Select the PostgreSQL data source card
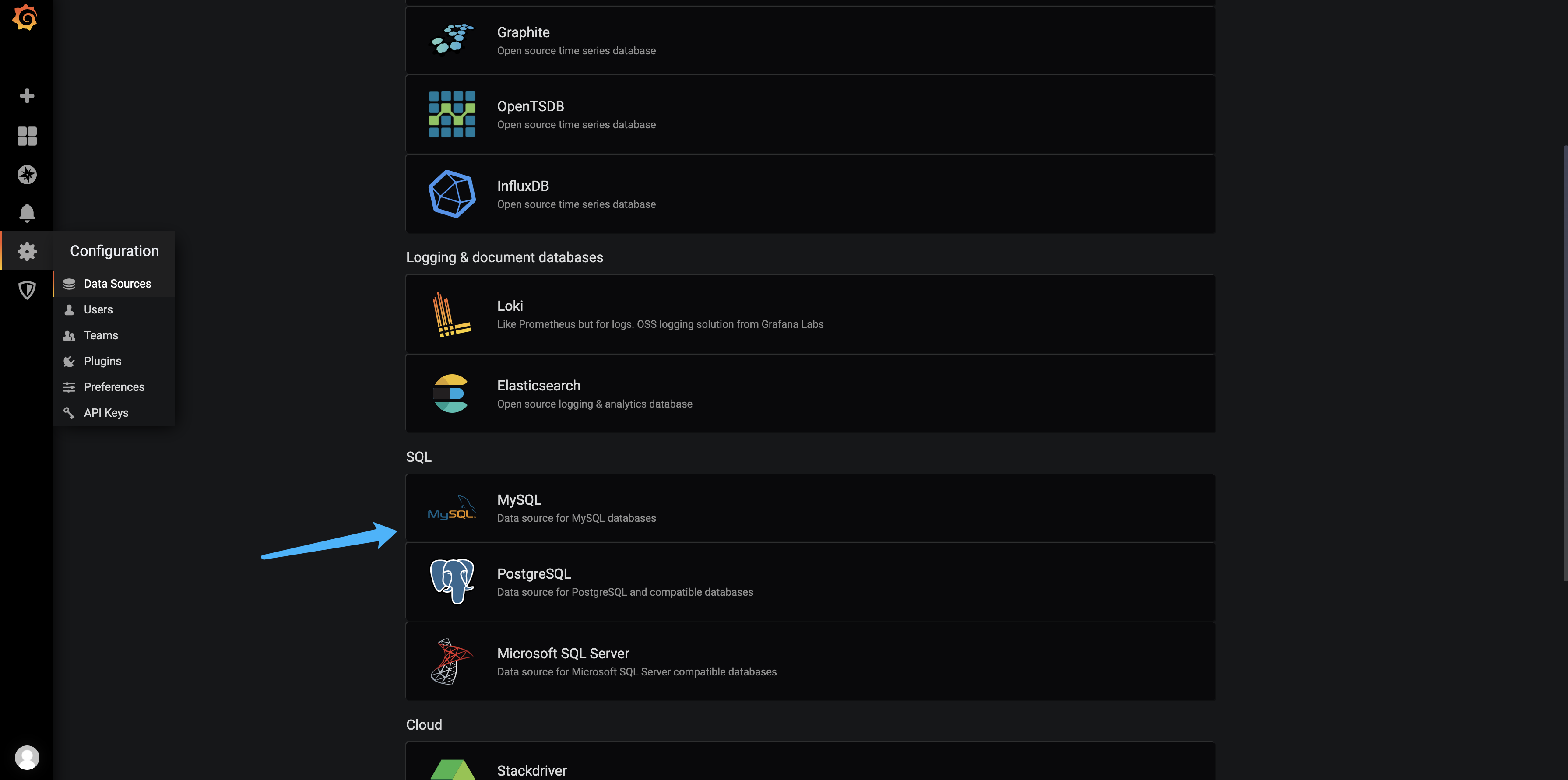 (809, 582)
